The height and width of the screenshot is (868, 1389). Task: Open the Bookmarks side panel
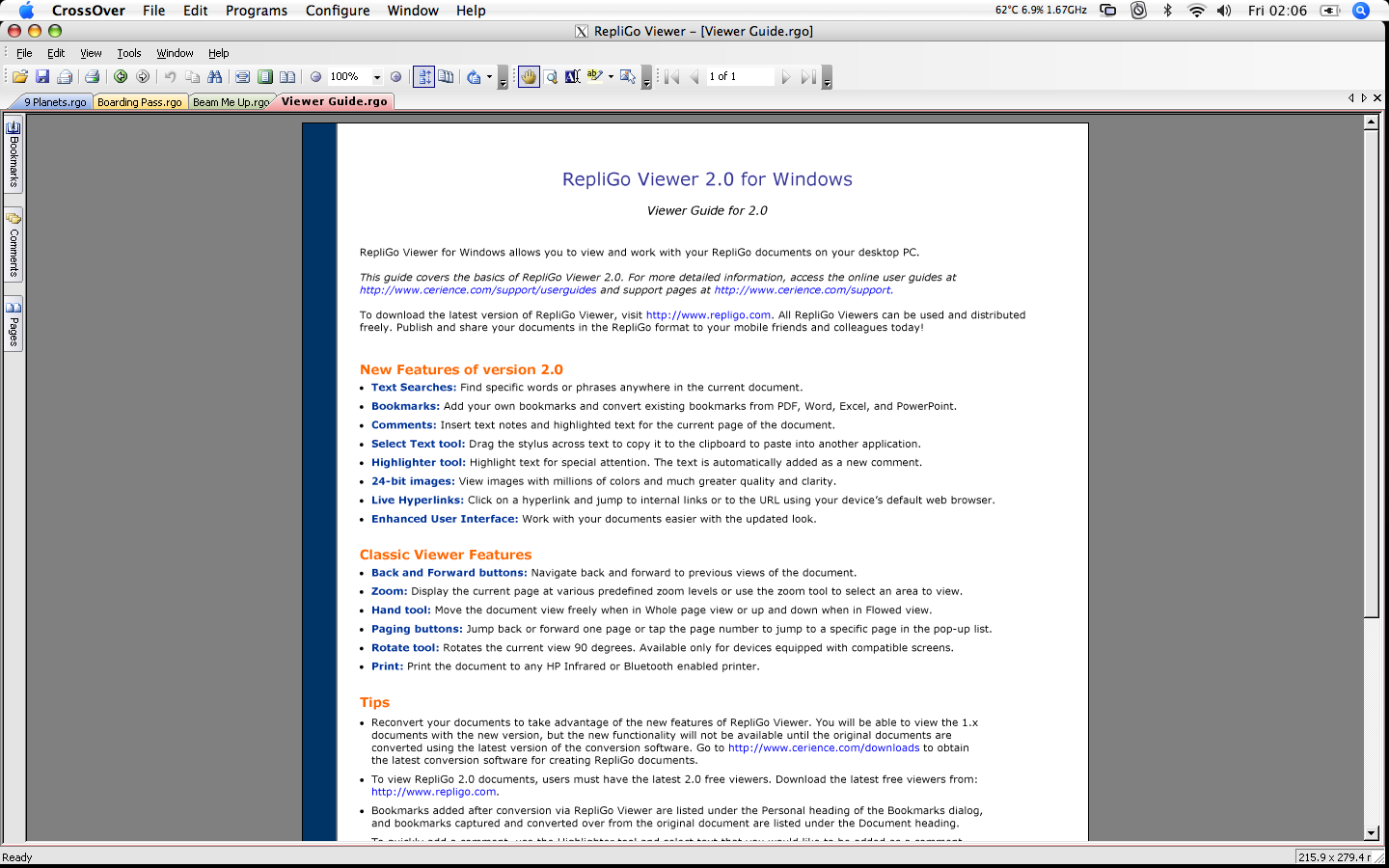pyautogui.click(x=14, y=154)
